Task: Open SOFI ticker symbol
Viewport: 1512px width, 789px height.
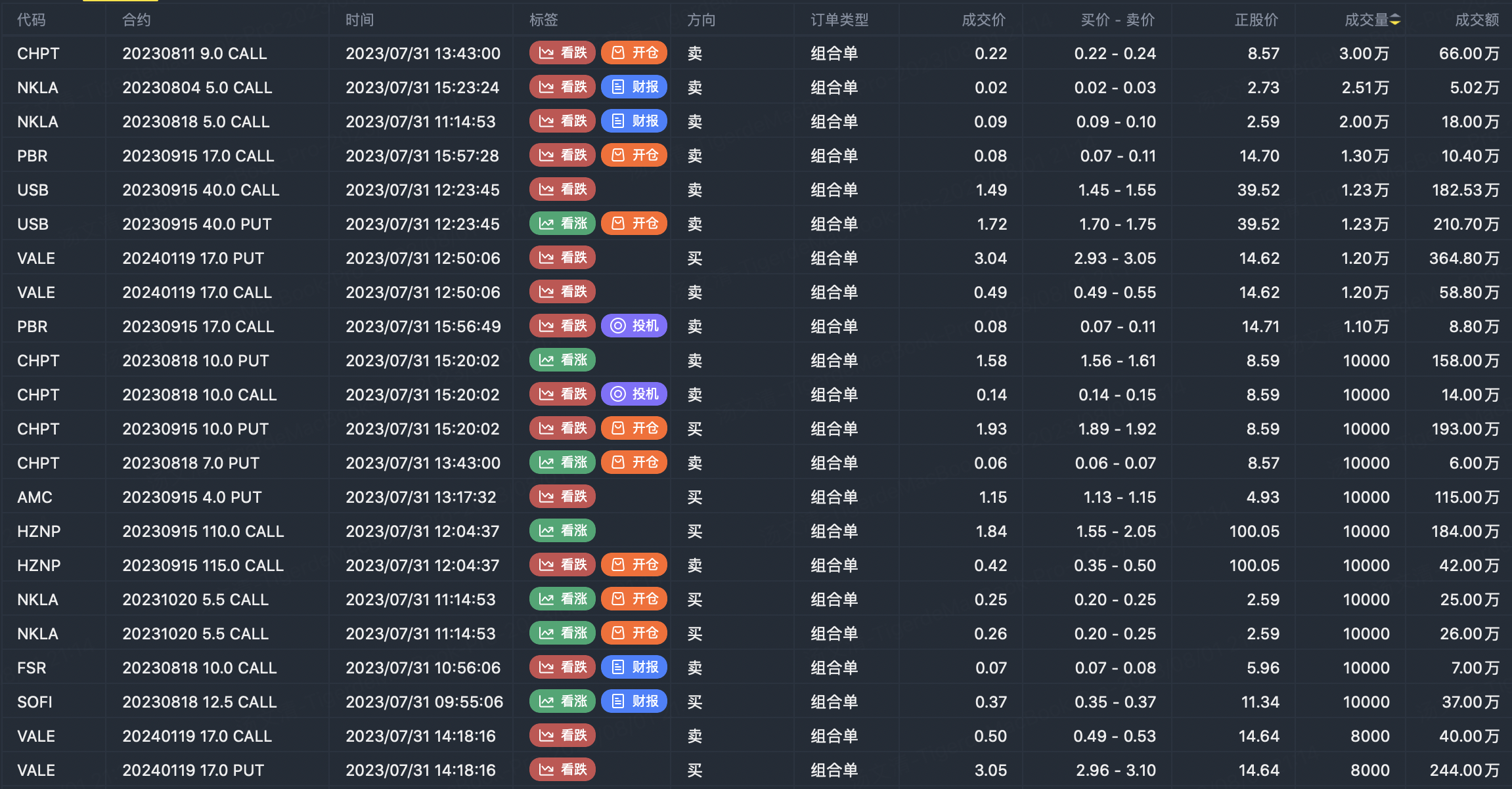Action: (x=35, y=702)
